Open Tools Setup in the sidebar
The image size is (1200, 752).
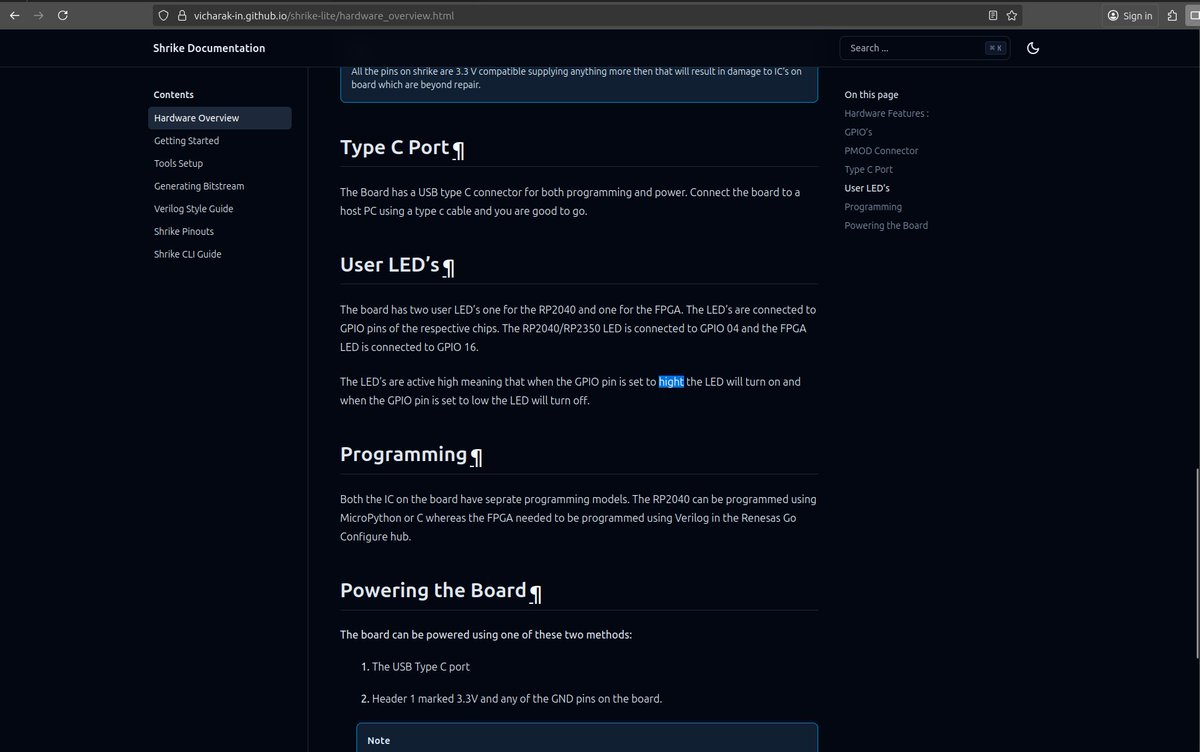(178, 163)
